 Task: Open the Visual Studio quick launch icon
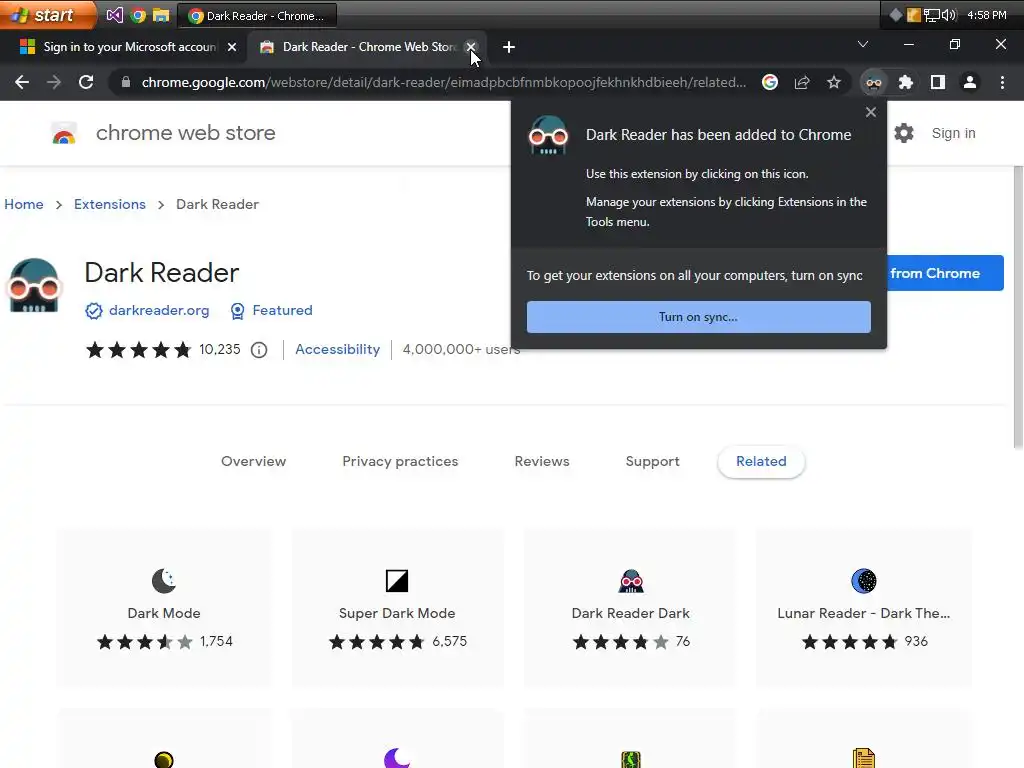114,15
